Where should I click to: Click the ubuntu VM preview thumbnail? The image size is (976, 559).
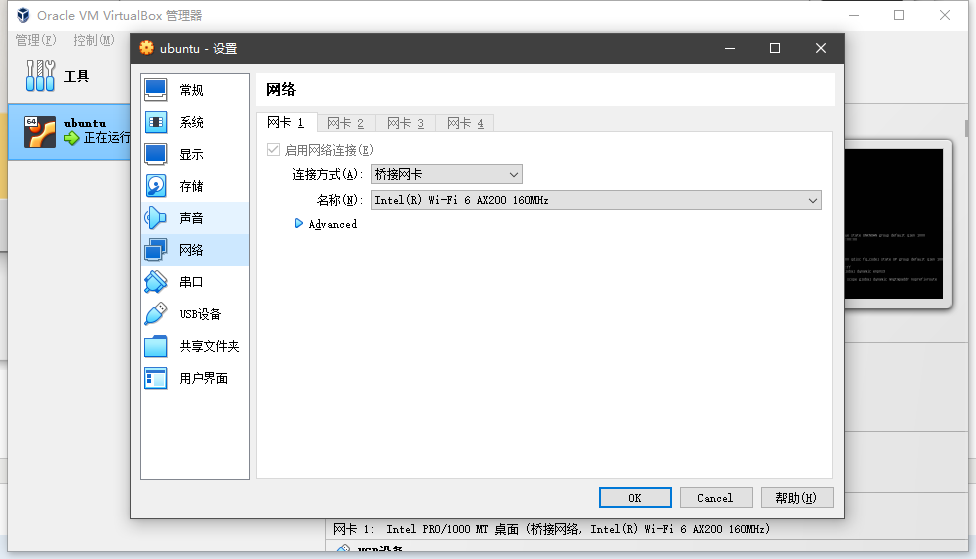pyautogui.click(x=894, y=223)
